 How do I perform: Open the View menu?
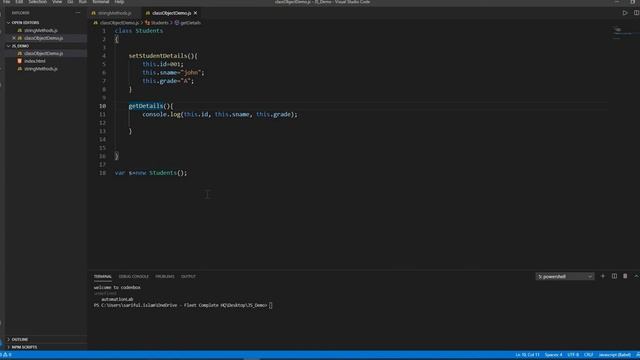click(x=57, y=2)
